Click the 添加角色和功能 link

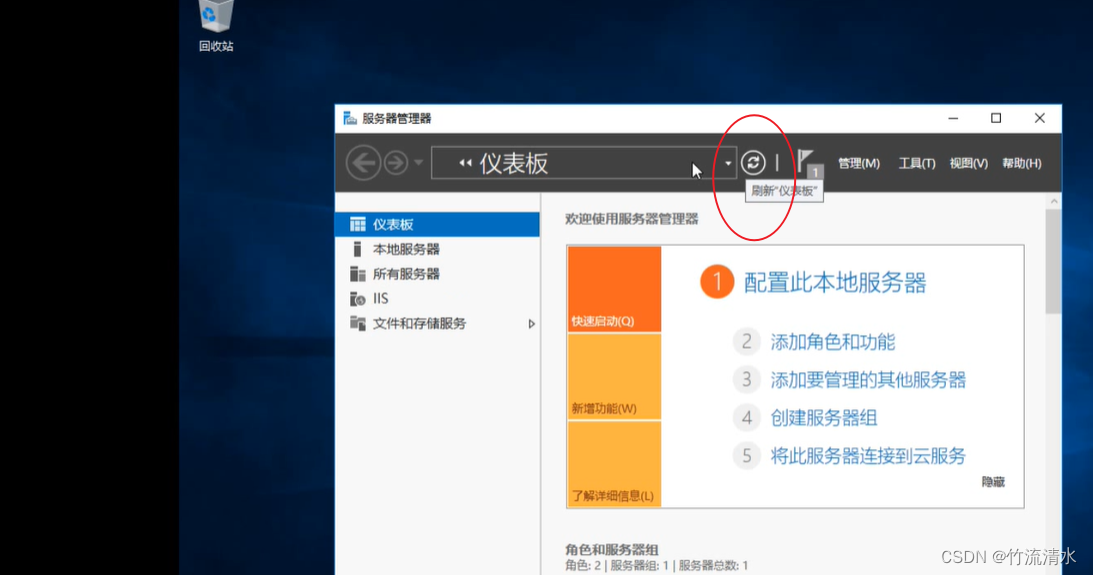[x=832, y=342]
